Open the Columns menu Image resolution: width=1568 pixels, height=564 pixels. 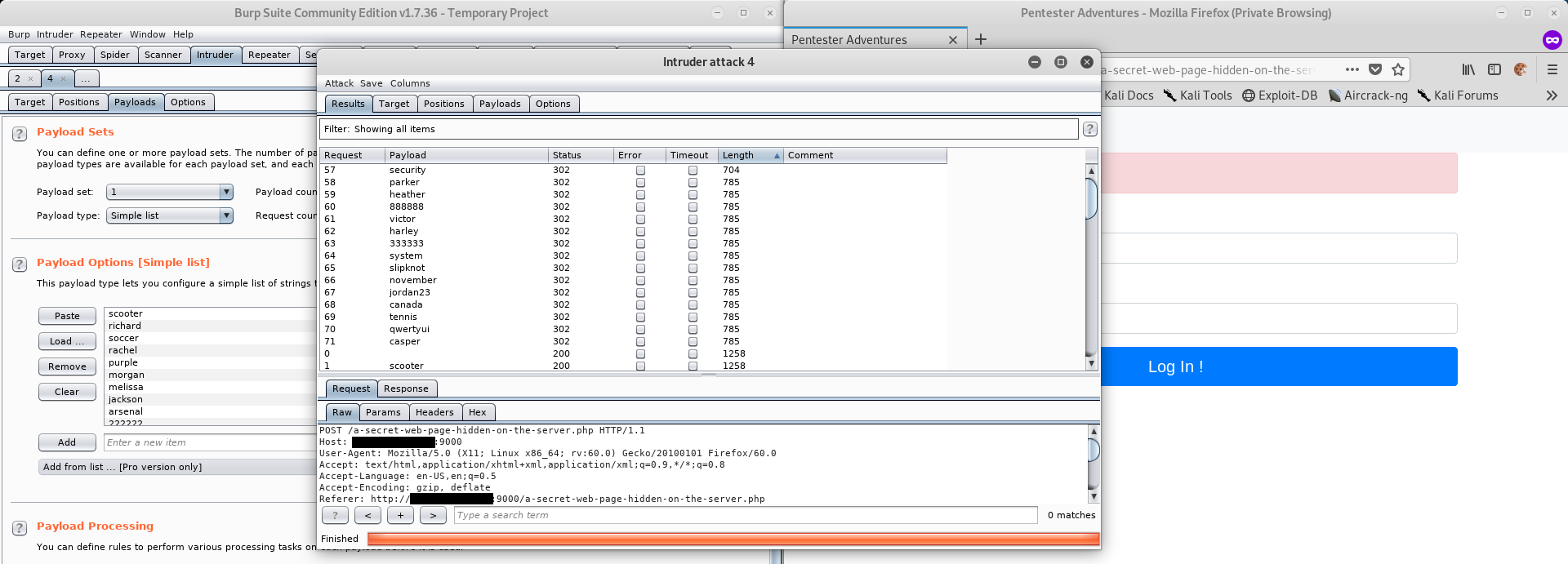click(410, 83)
